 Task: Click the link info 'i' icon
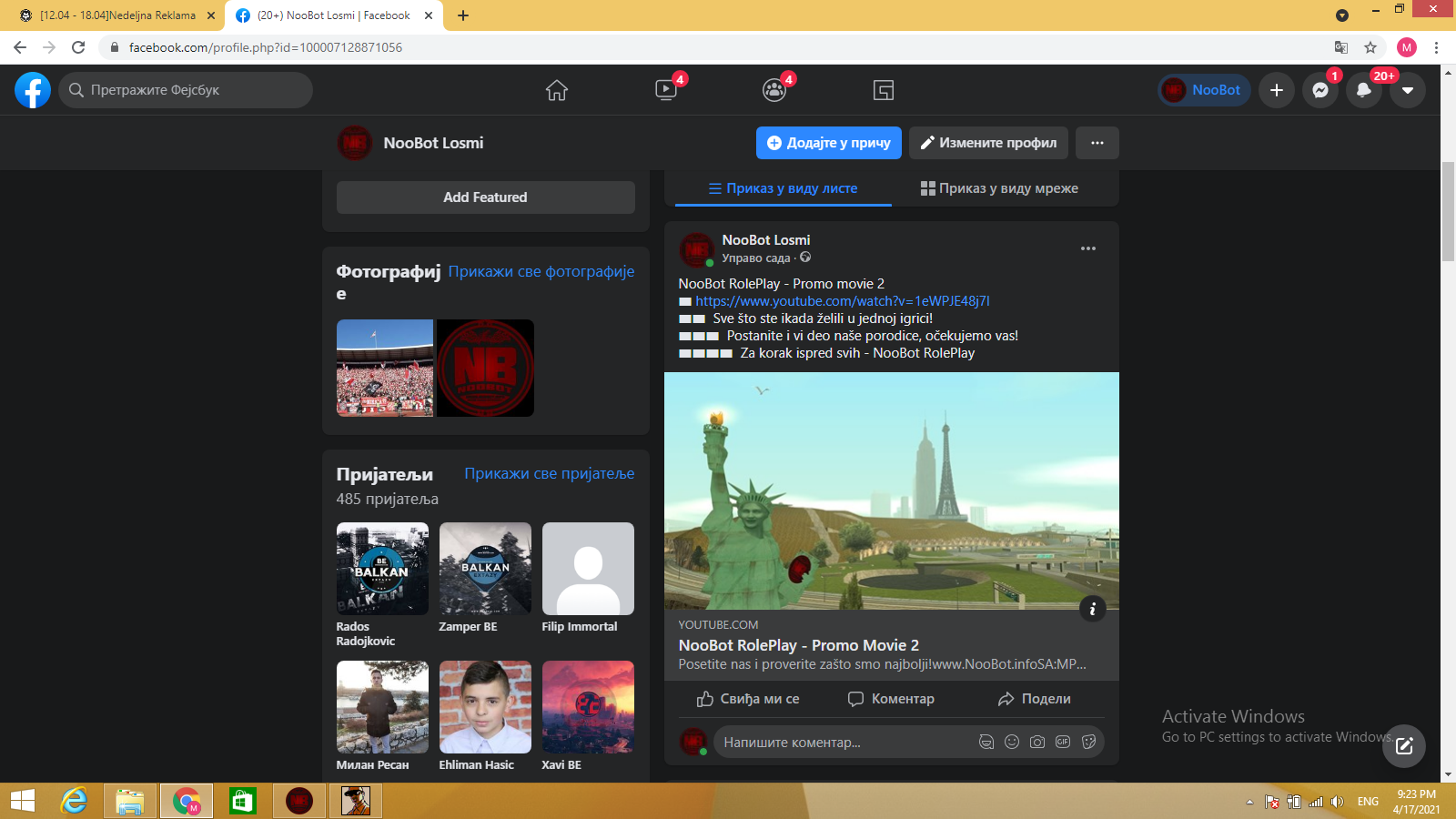1092,609
